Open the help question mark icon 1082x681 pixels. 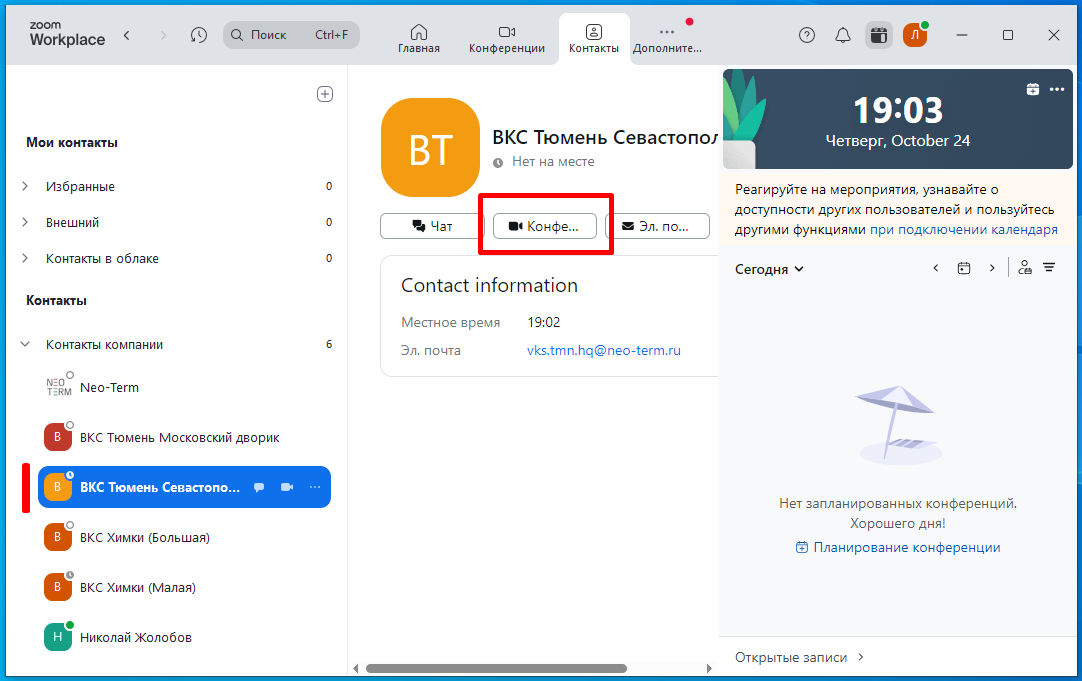coord(807,35)
